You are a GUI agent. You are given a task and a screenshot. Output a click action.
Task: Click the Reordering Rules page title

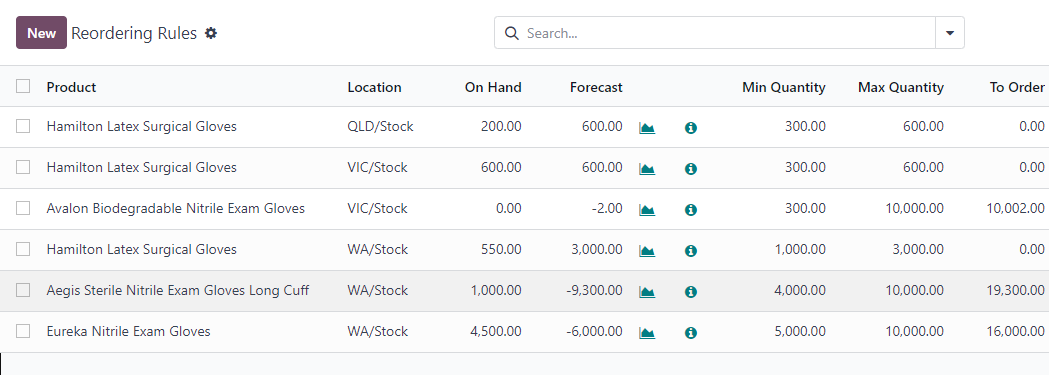[134, 33]
